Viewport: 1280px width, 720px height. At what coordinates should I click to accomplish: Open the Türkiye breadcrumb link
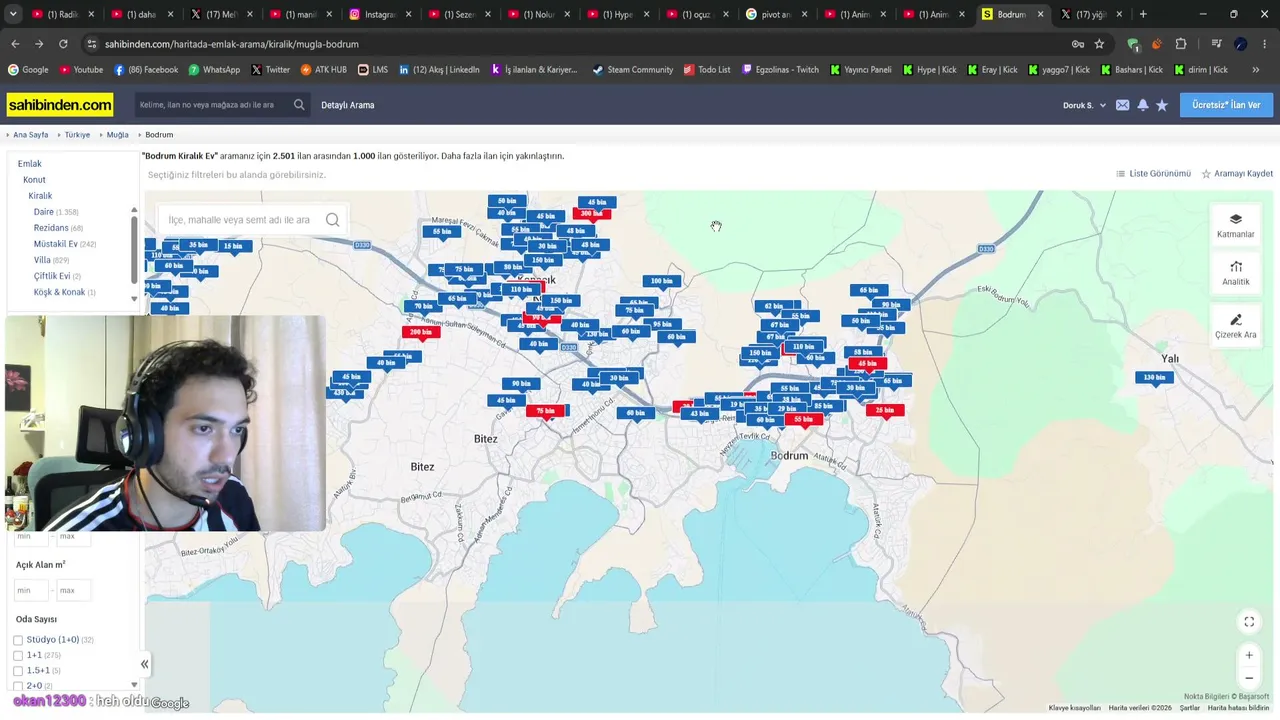tap(77, 135)
